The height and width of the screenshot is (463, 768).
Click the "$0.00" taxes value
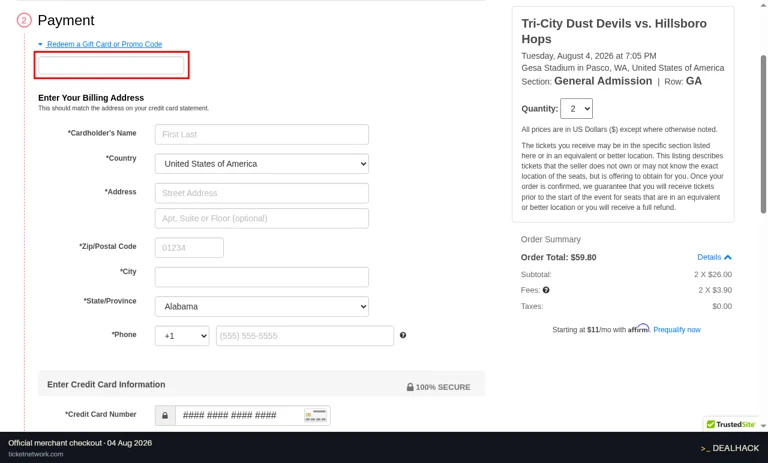(x=722, y=306)
